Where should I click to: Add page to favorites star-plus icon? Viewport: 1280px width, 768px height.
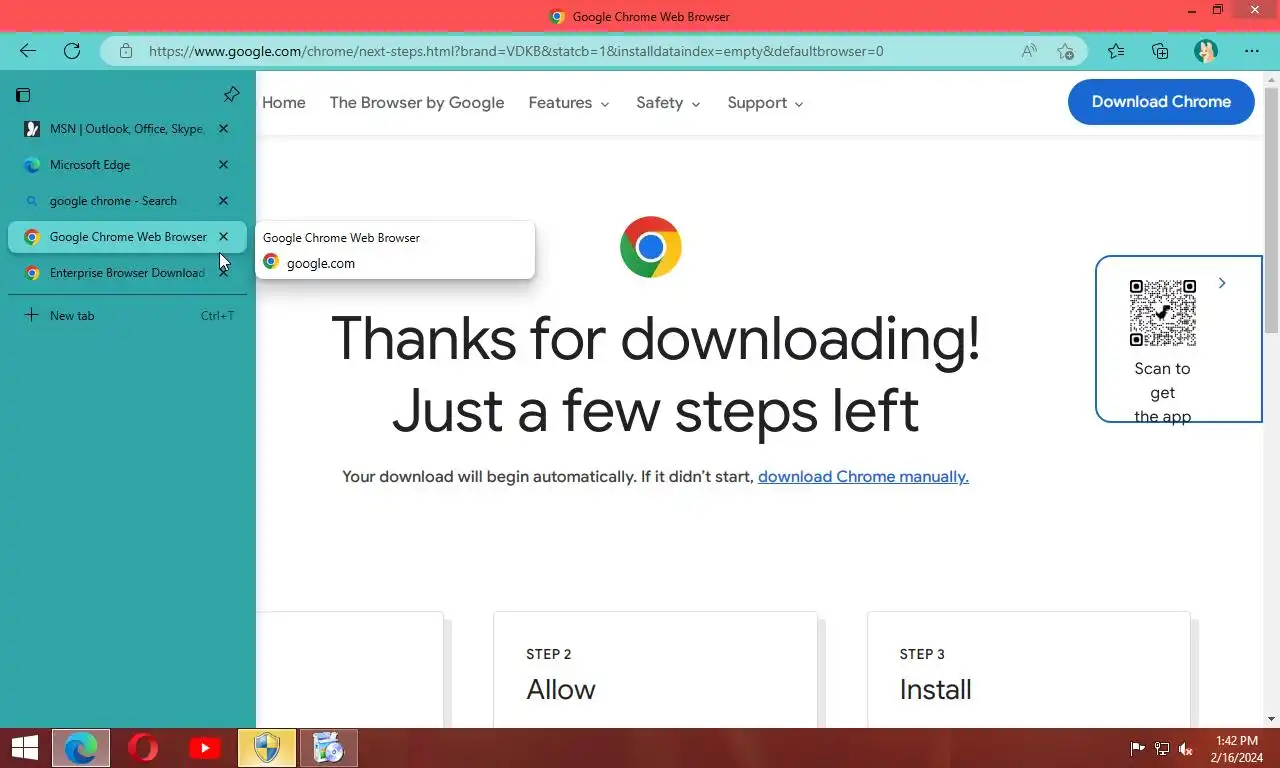pyautogui.click(x=1065, y=51)
